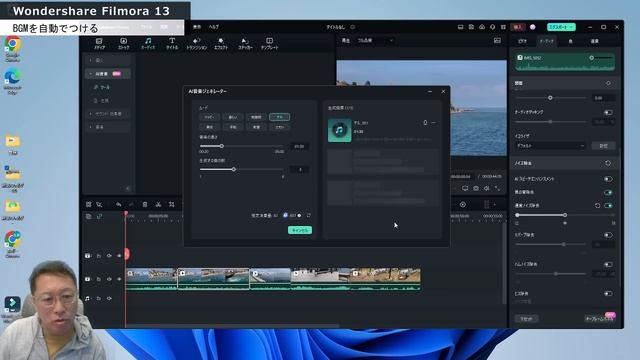Open the キーフレームパネル button
Viewport: 640px width, 360px height.
coord(600,319)
